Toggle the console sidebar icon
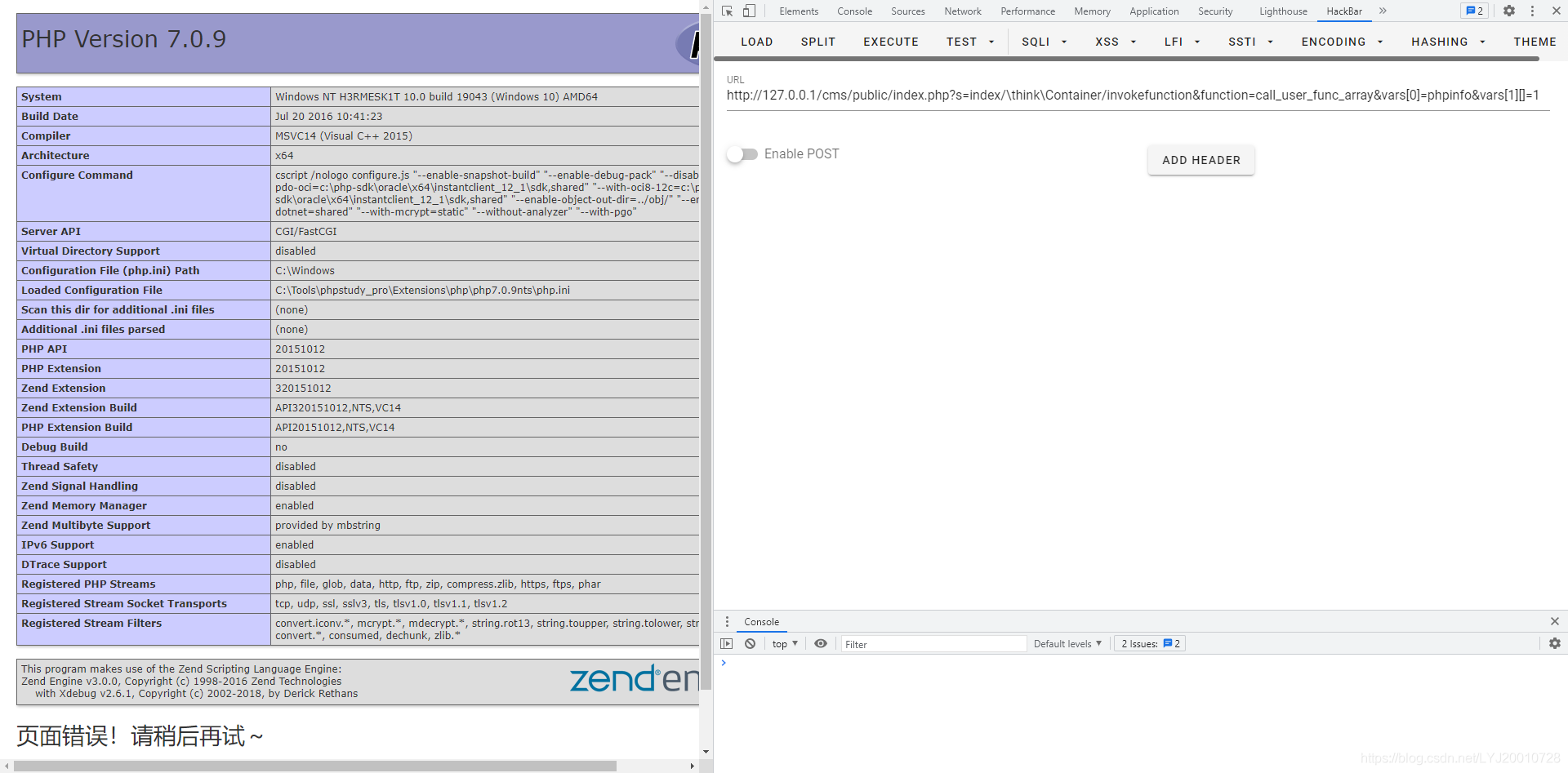This screenshot has width=1568, height=773. 727,644
